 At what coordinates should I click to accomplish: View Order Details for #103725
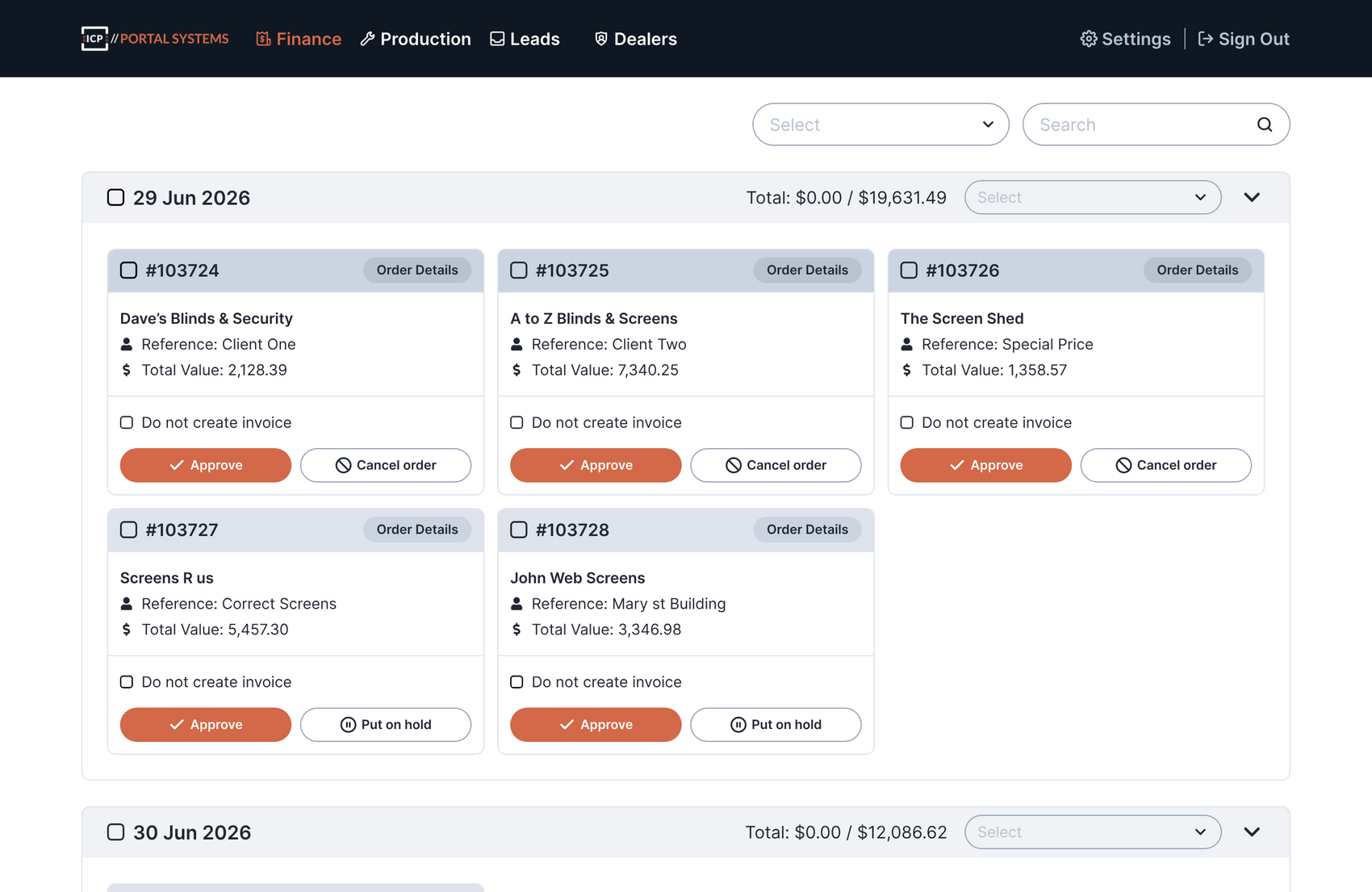coord(807,270)
